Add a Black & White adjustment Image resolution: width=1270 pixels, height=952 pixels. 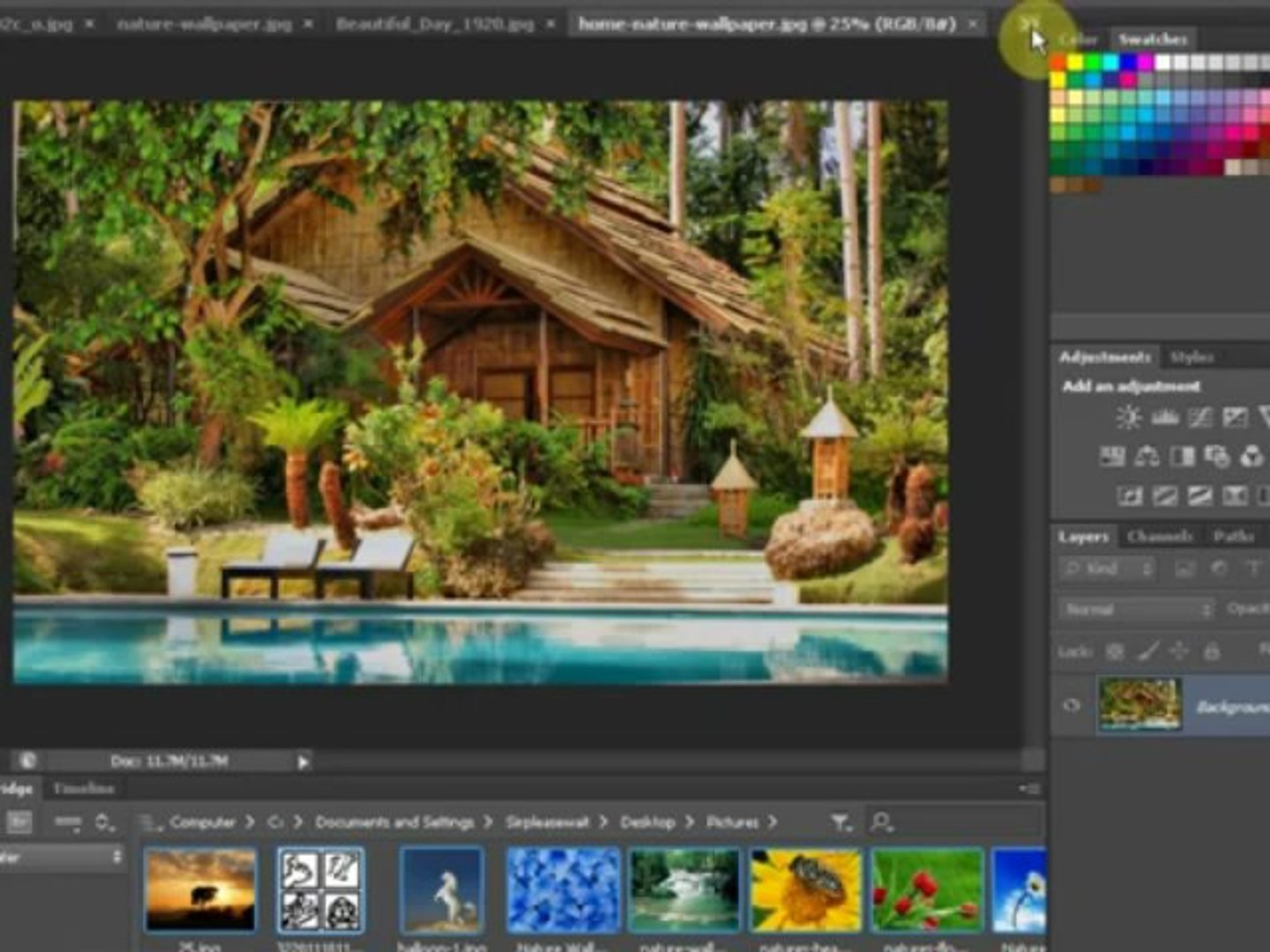point(1182,456)
